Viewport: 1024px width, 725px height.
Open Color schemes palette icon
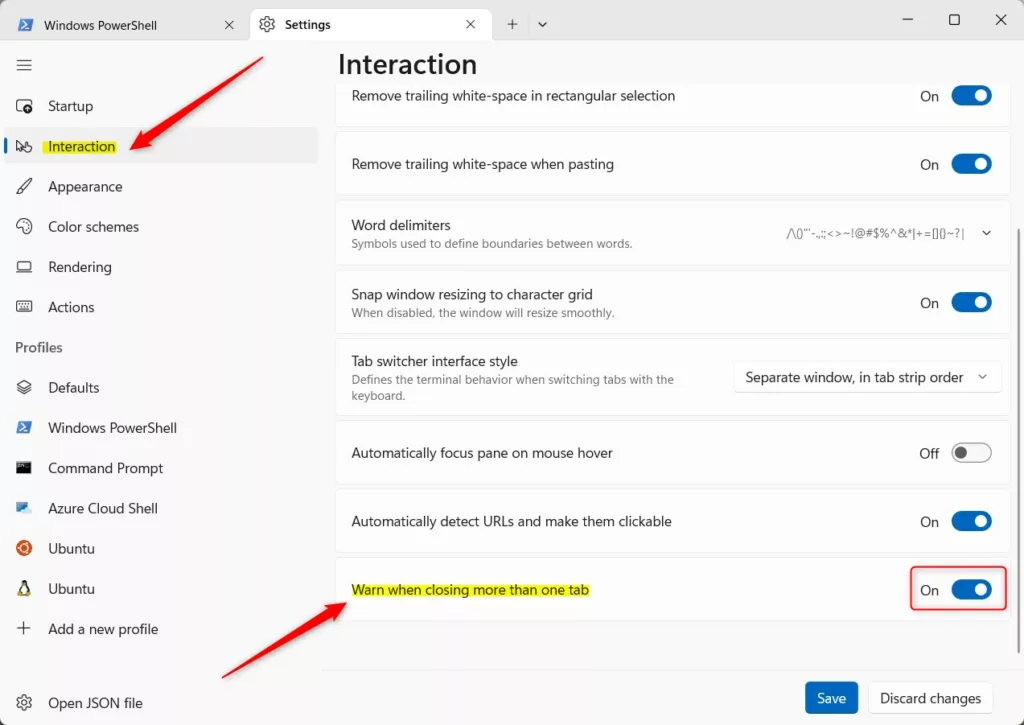click(24, 227)
